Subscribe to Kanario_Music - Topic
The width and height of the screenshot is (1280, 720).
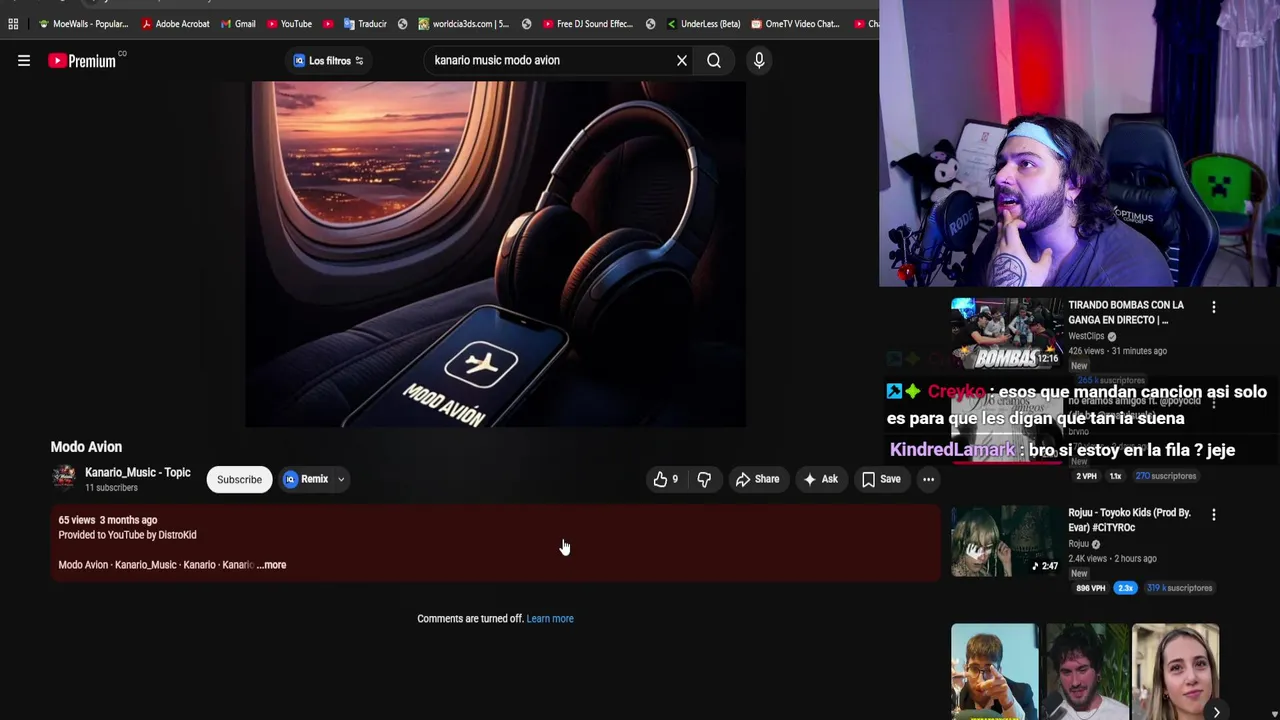239,479
